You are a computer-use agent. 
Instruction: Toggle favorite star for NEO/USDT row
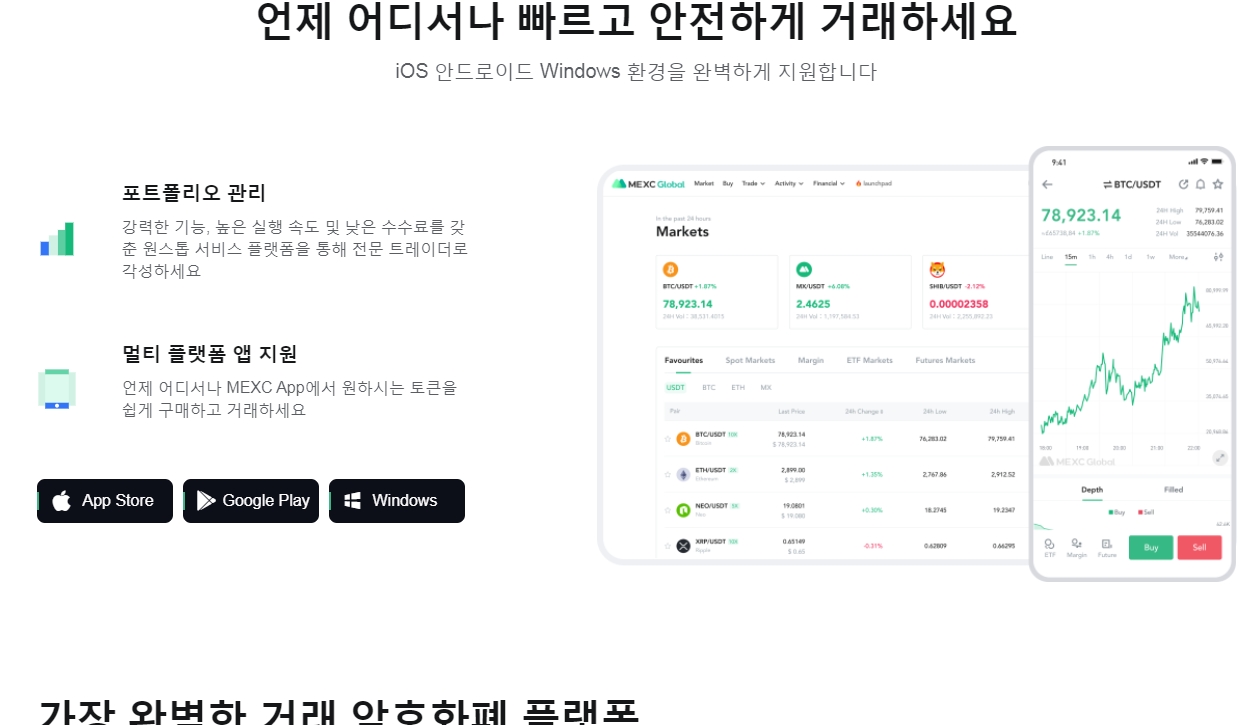tap(668, 510)
